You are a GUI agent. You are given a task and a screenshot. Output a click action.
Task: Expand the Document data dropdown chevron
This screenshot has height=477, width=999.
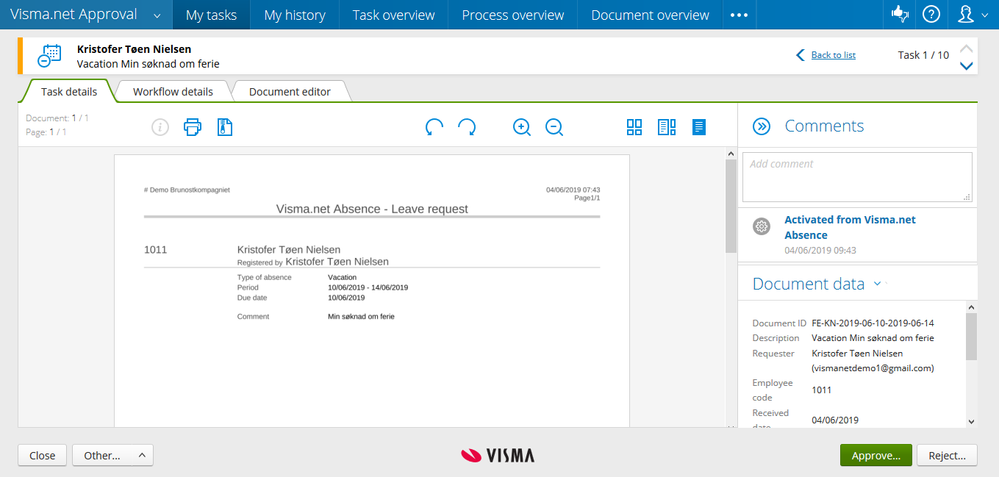pos(877,283)
